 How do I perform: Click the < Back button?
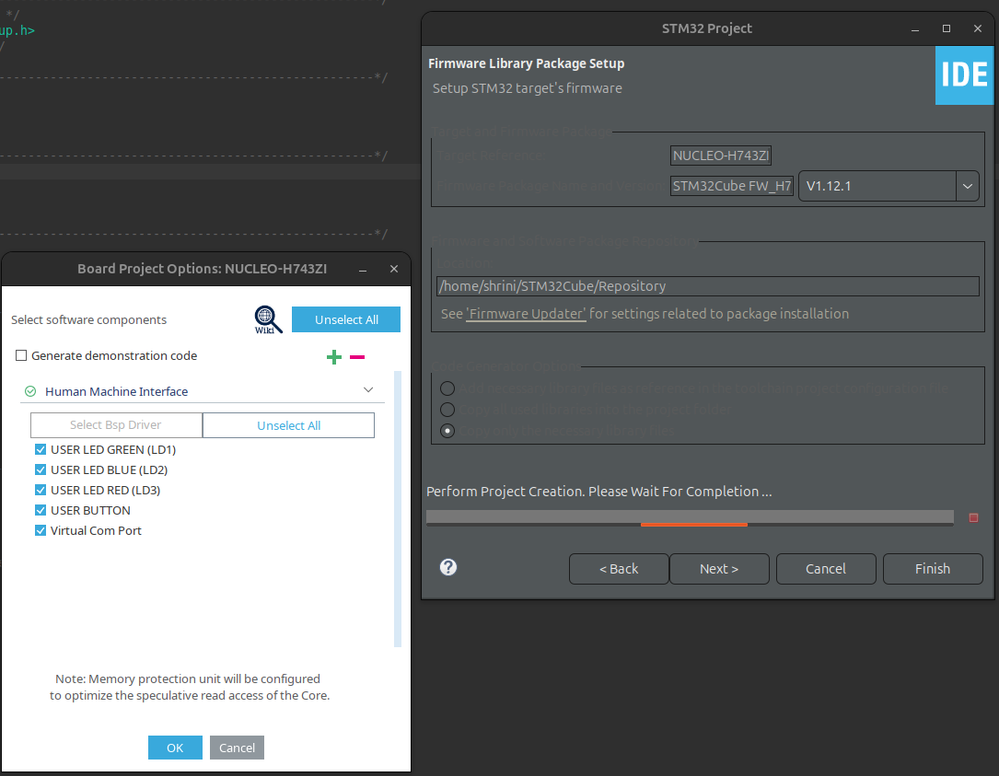pos(619,568)
